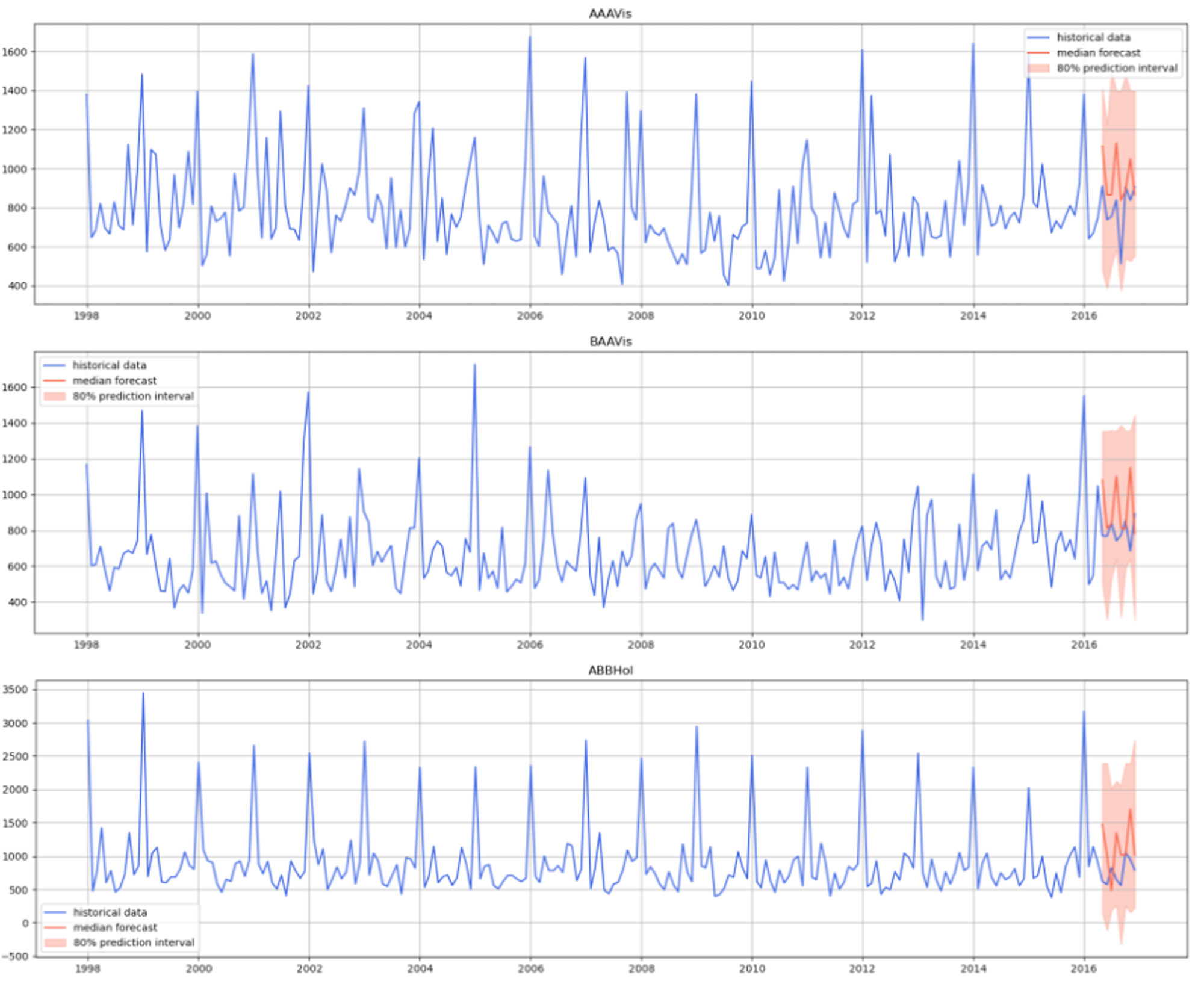Click the AAAVis chart title
The image size is (1204, 990).
coord(610,14)
